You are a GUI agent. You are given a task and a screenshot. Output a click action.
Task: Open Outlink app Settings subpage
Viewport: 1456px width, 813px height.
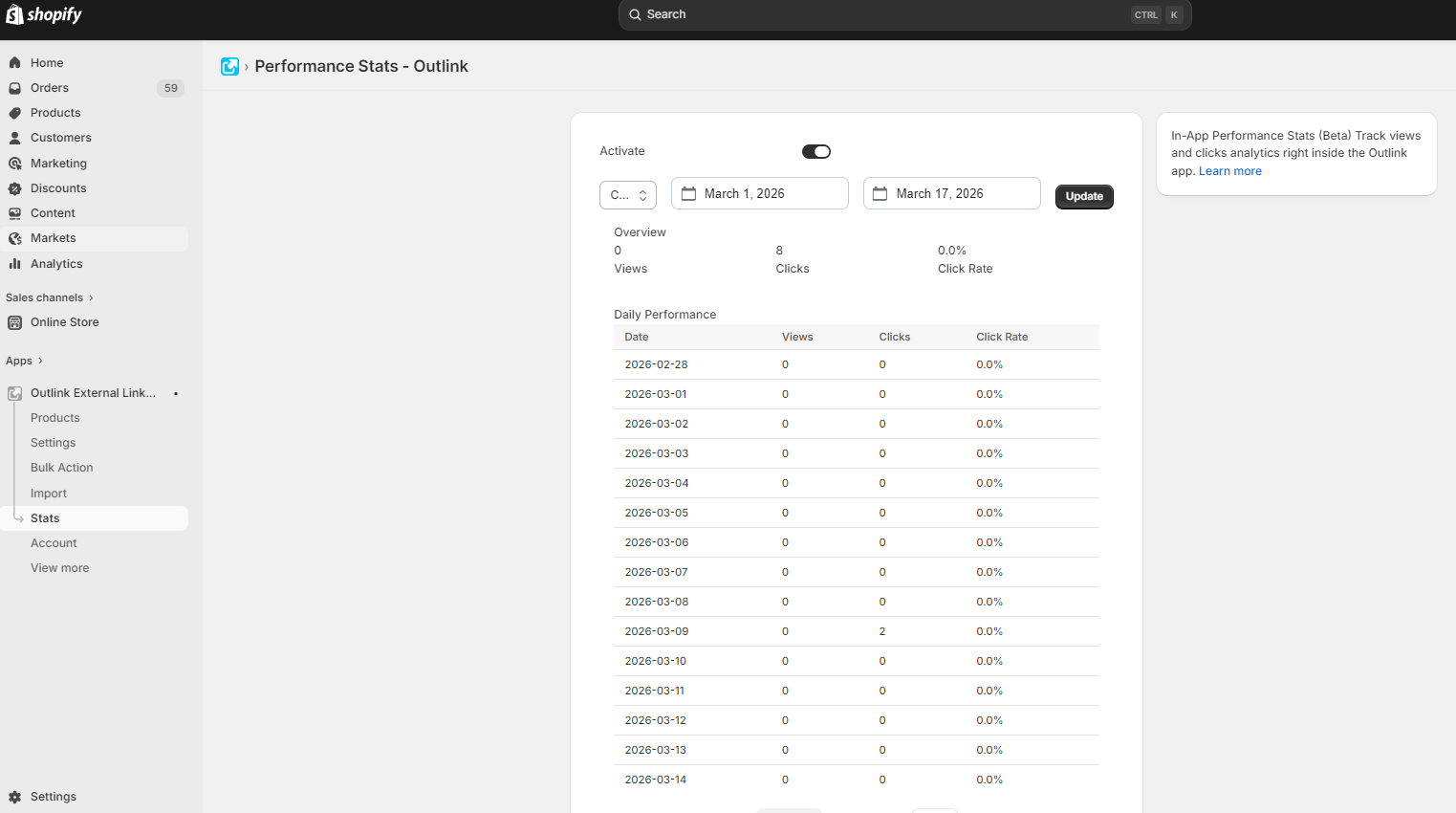point(53,443)
